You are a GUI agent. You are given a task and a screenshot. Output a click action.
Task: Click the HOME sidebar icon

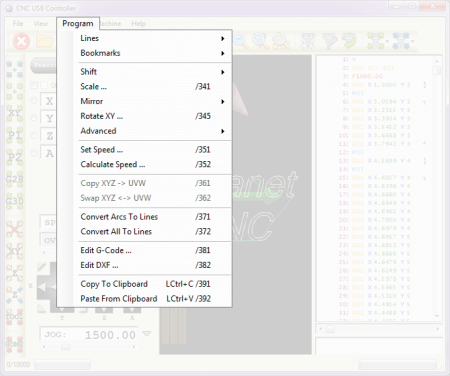(x=15, y=344)
